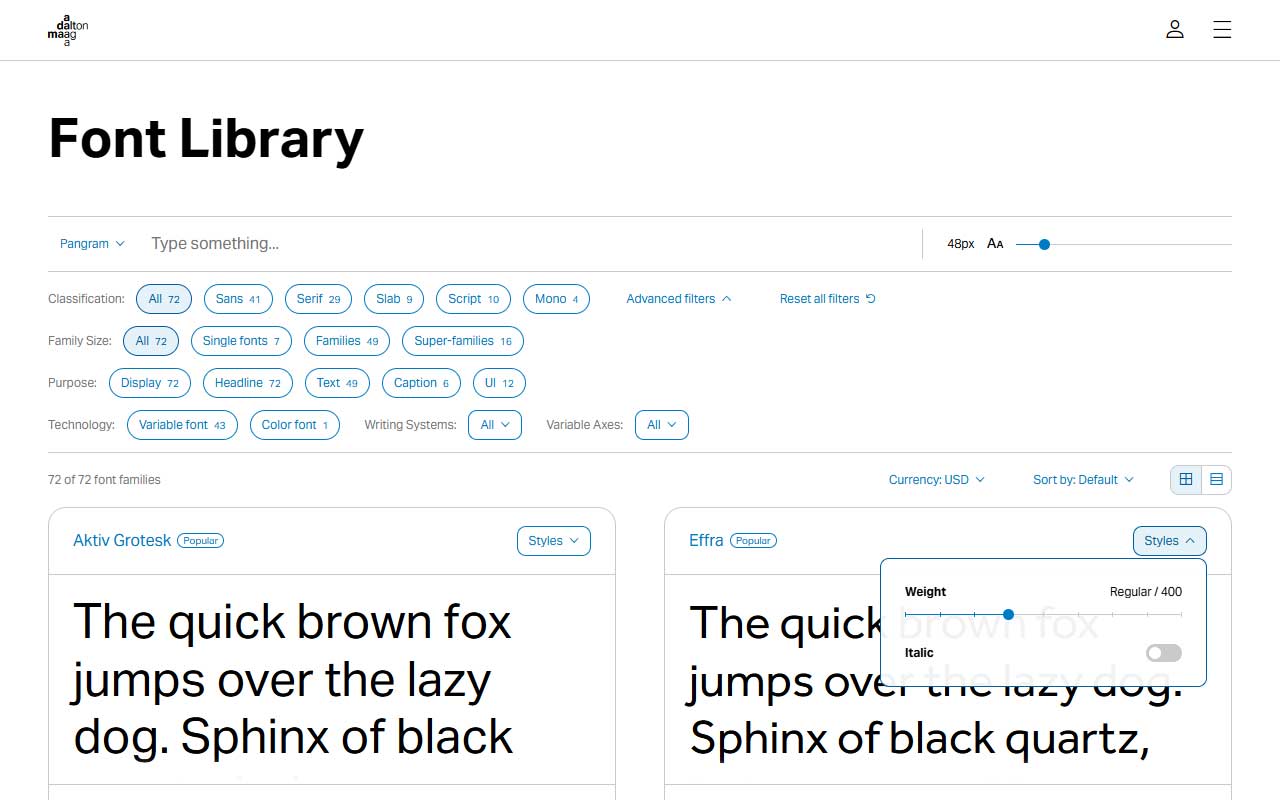Select the Sans classification filter

click(x=238, y=298)
